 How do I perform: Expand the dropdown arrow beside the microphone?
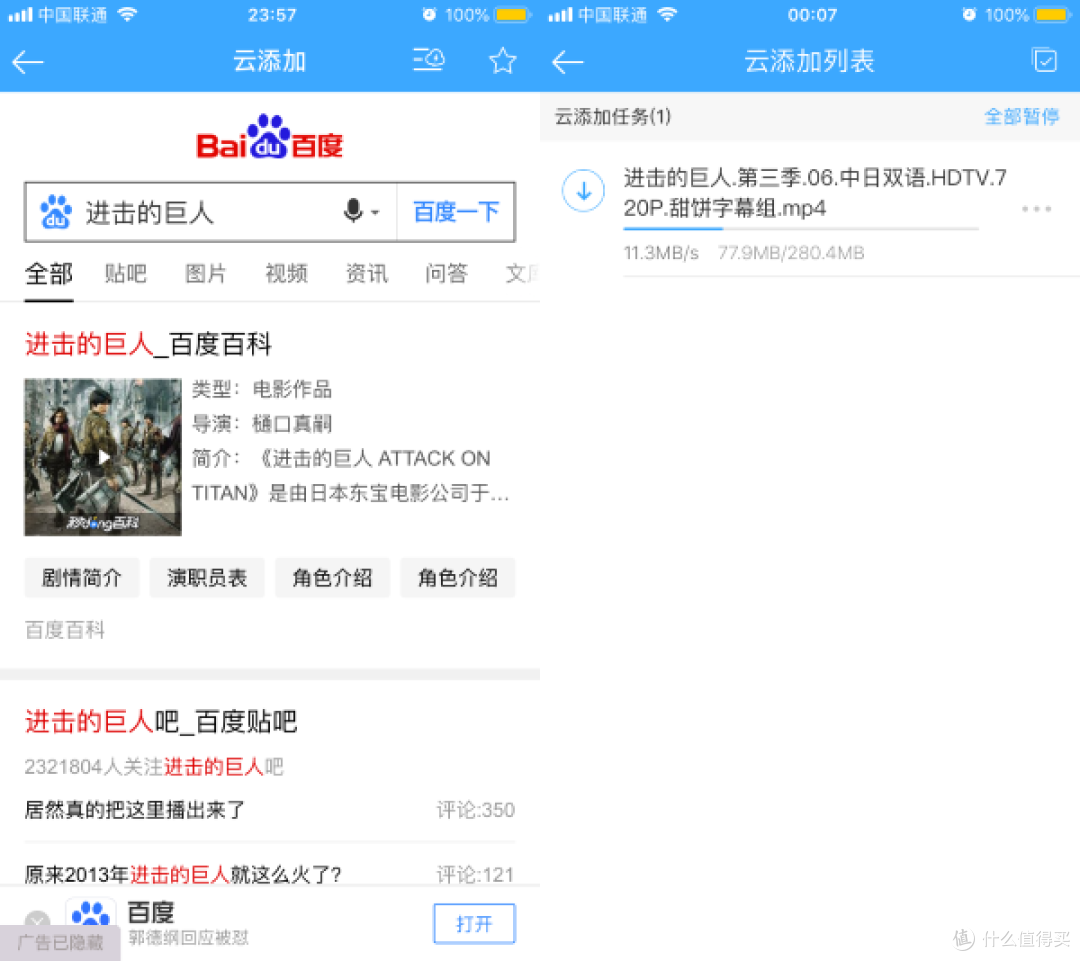point(375,212)
